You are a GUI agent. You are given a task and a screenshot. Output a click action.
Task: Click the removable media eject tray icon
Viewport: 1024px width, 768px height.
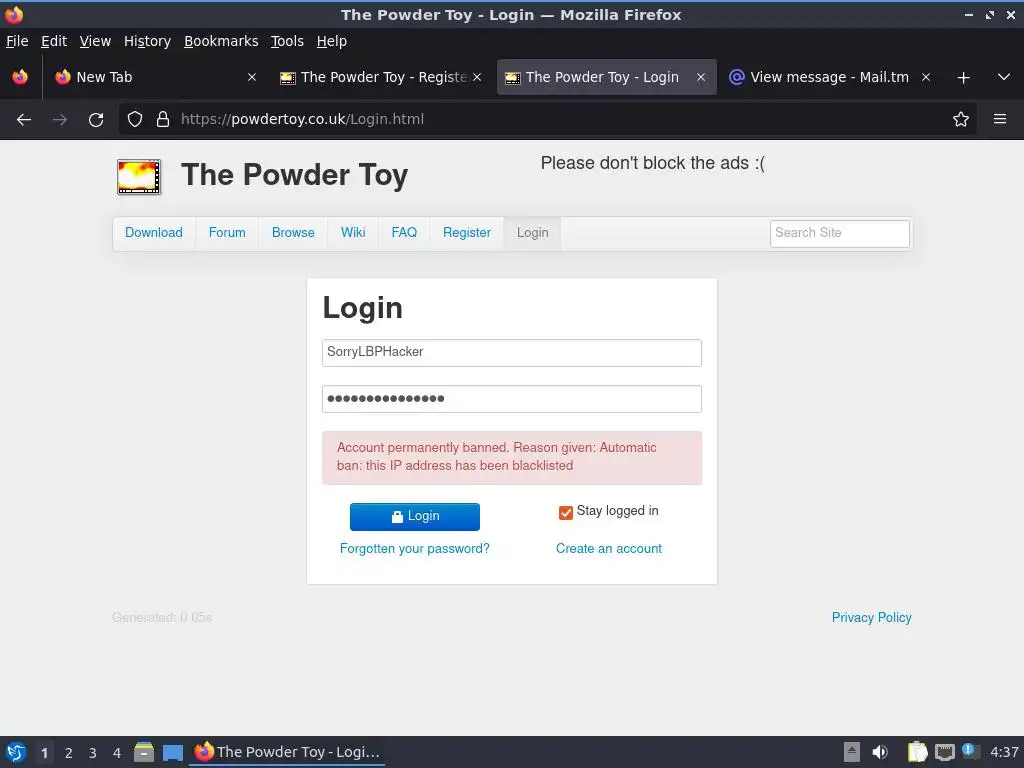click(852, 752)
